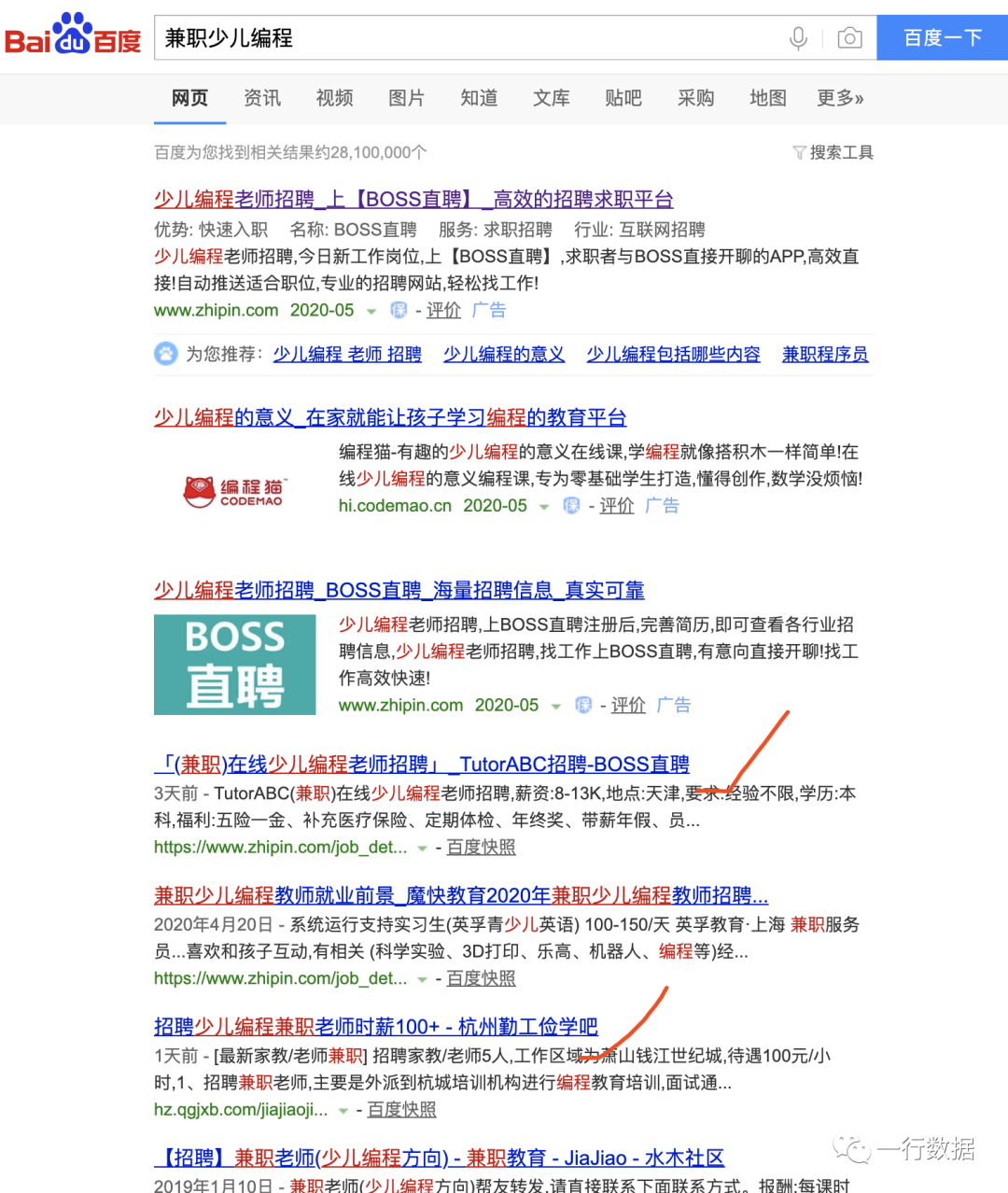Click 广告 label on codemao result
1008x1193 pixels.
click(x=662, y=505)
